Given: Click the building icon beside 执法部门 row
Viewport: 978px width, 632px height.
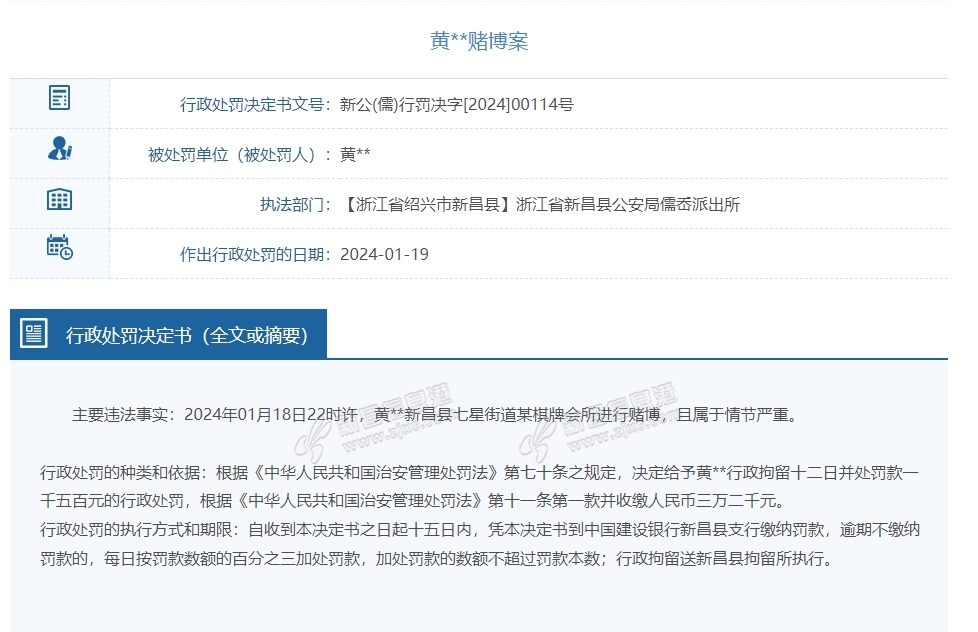Looking at the screenshot, I should pos(60,199).
